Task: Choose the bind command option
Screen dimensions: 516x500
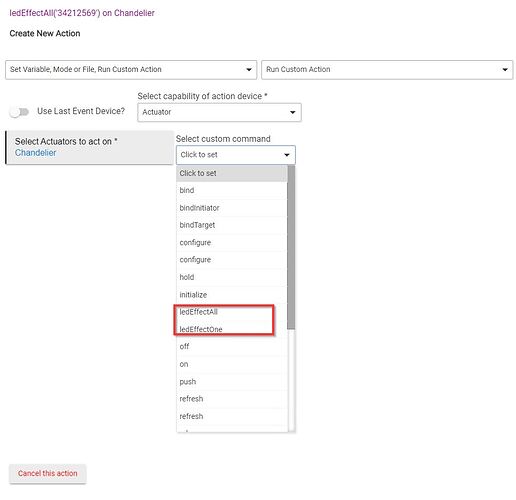Action: [x=231, y=190]
